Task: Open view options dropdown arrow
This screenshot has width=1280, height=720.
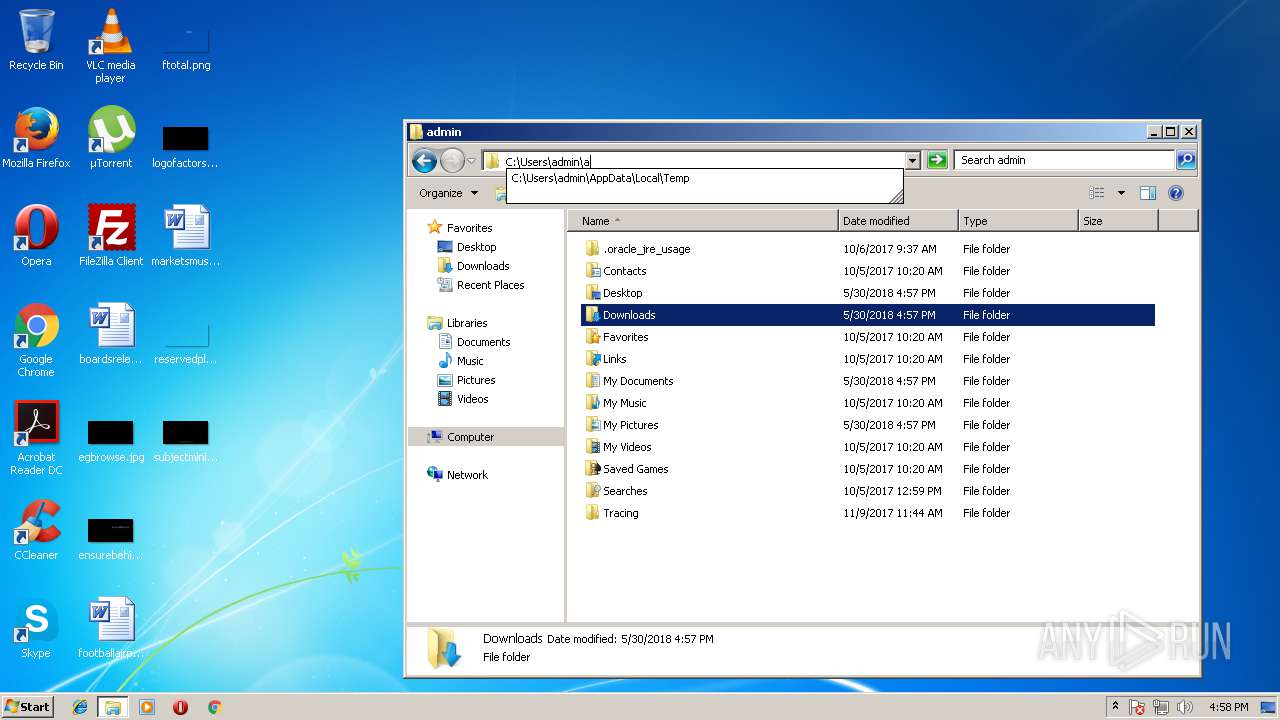Action: click(x=1121, y=193)
